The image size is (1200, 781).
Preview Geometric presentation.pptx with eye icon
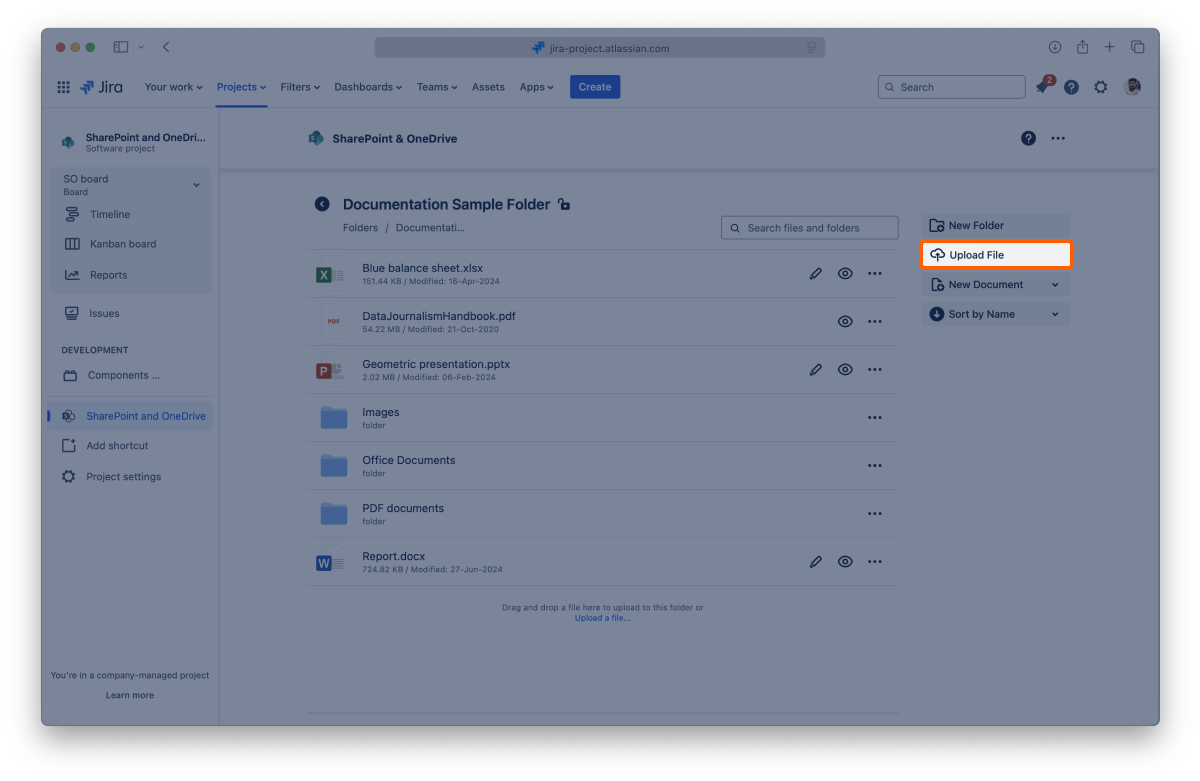coord(845,370)
